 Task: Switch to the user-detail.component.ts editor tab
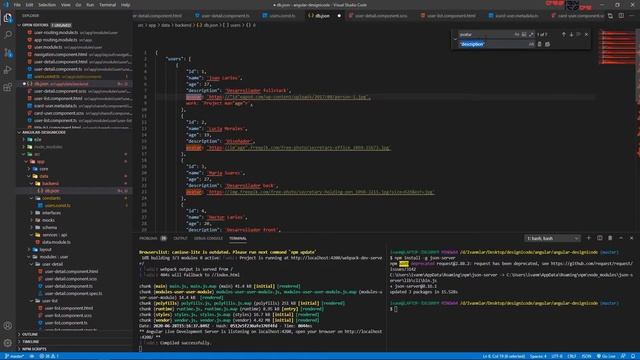[222, 16]
